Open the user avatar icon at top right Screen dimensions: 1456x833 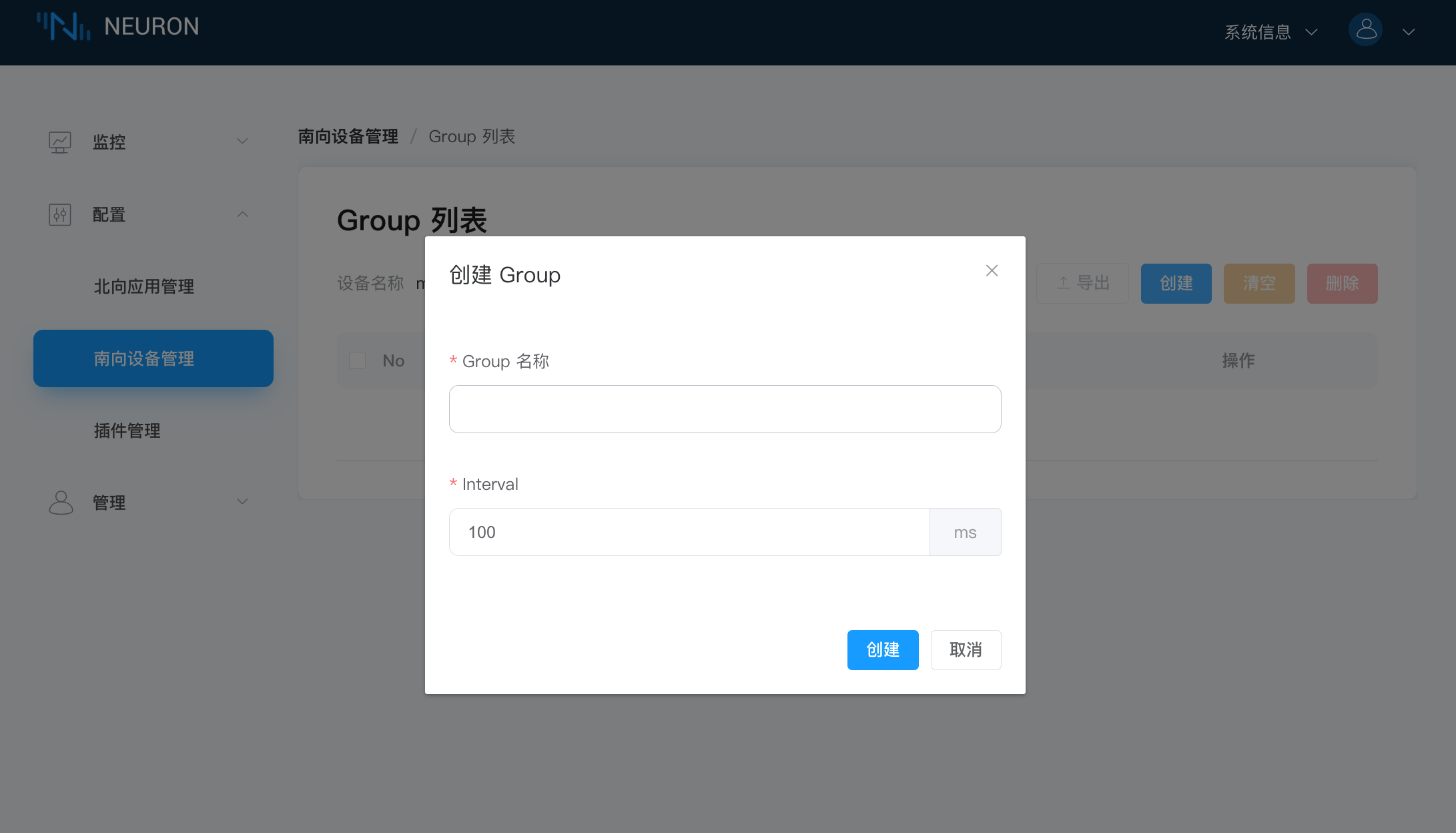[x=1365, y=29]
